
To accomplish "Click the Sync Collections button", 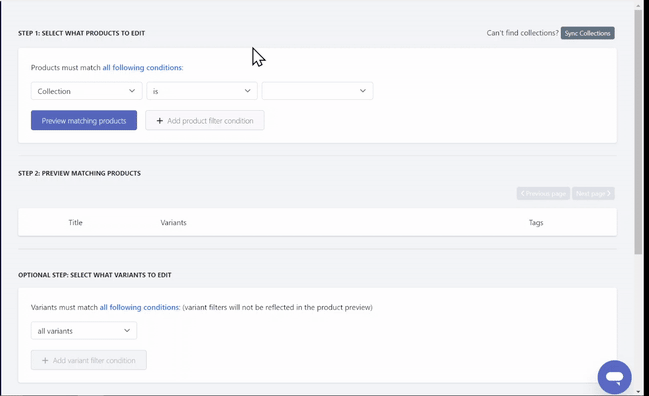I will click(x=587, y=33).
